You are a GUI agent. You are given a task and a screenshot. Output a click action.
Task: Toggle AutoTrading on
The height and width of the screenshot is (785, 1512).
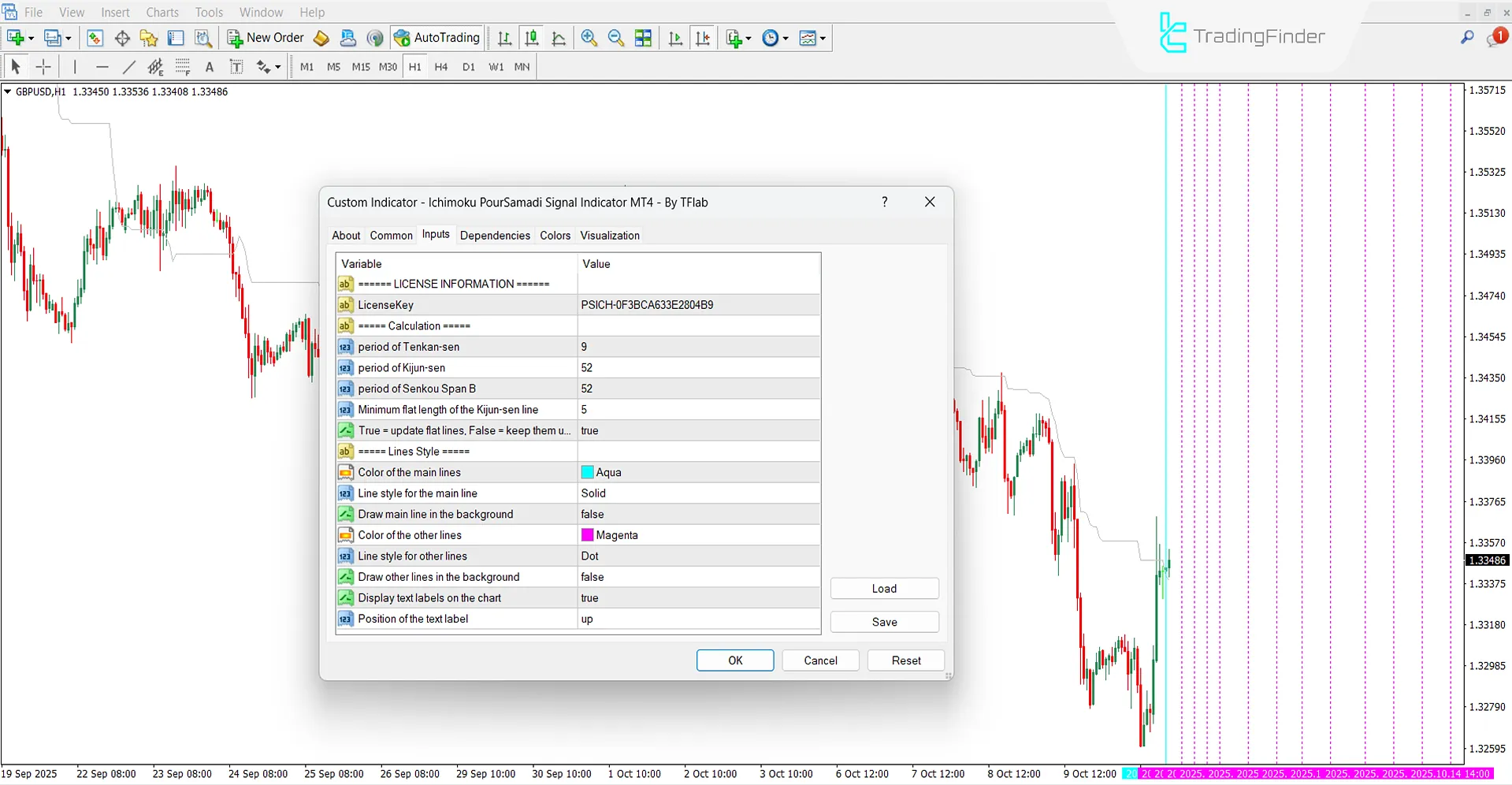tap(437, 37)
